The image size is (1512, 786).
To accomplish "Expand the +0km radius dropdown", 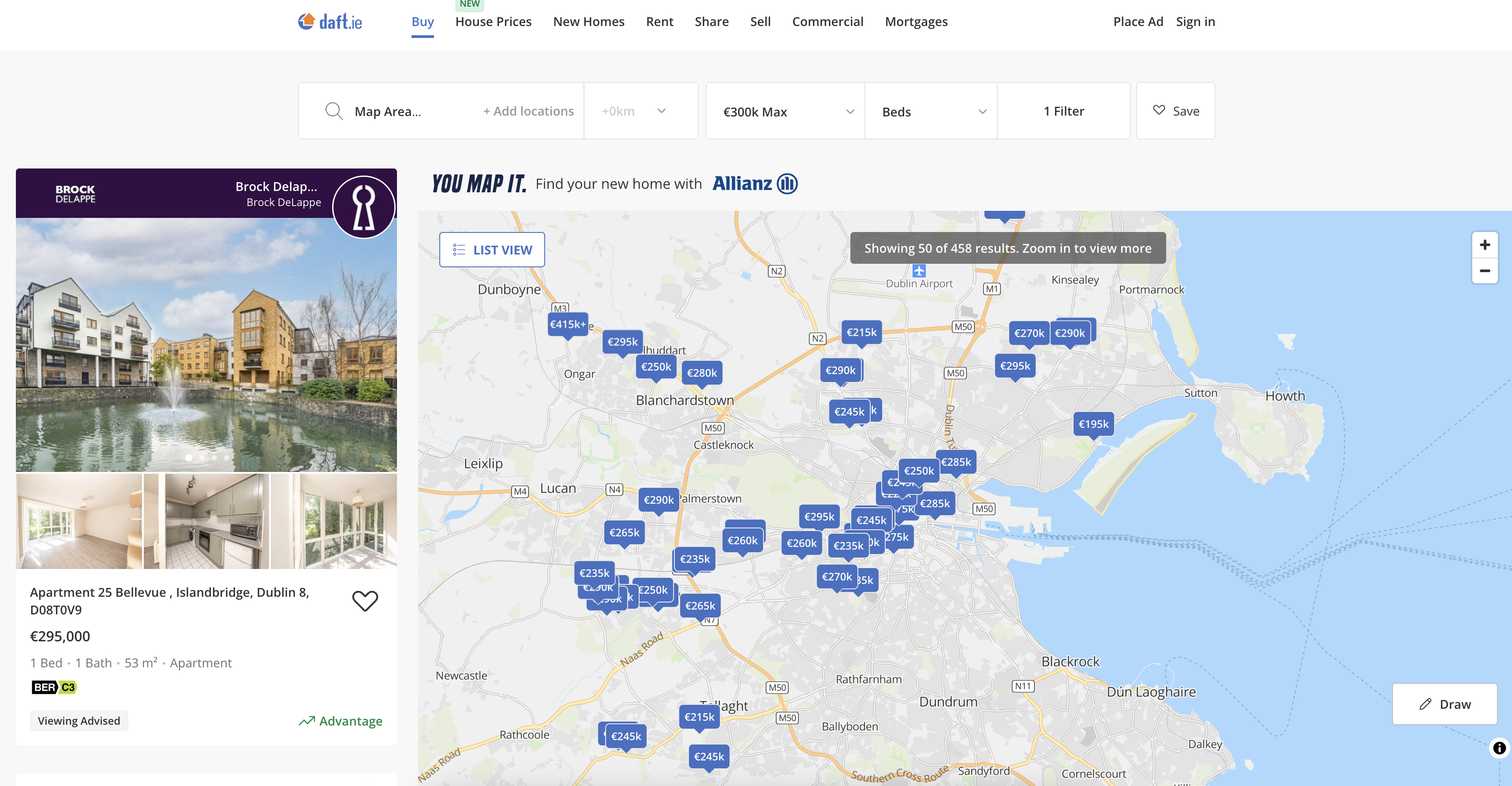I will (640, 112).
